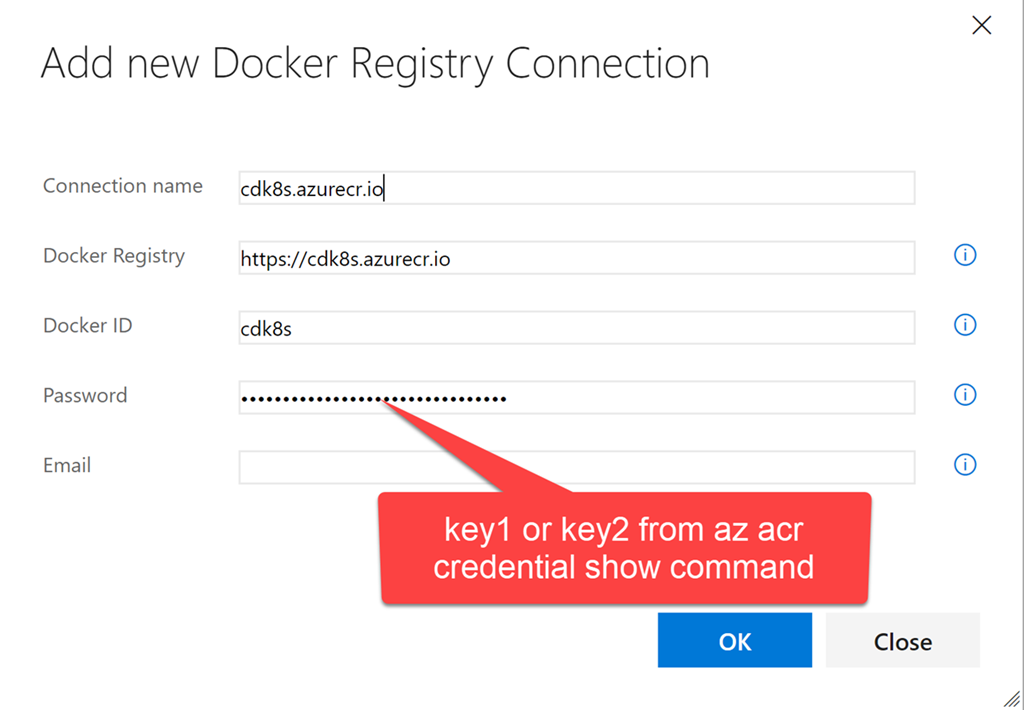The width and height of the screenshot is (1024, 710).
Task: Click the "Docker ID" label text
Action: pyautogui.click(x=88, y=326)
